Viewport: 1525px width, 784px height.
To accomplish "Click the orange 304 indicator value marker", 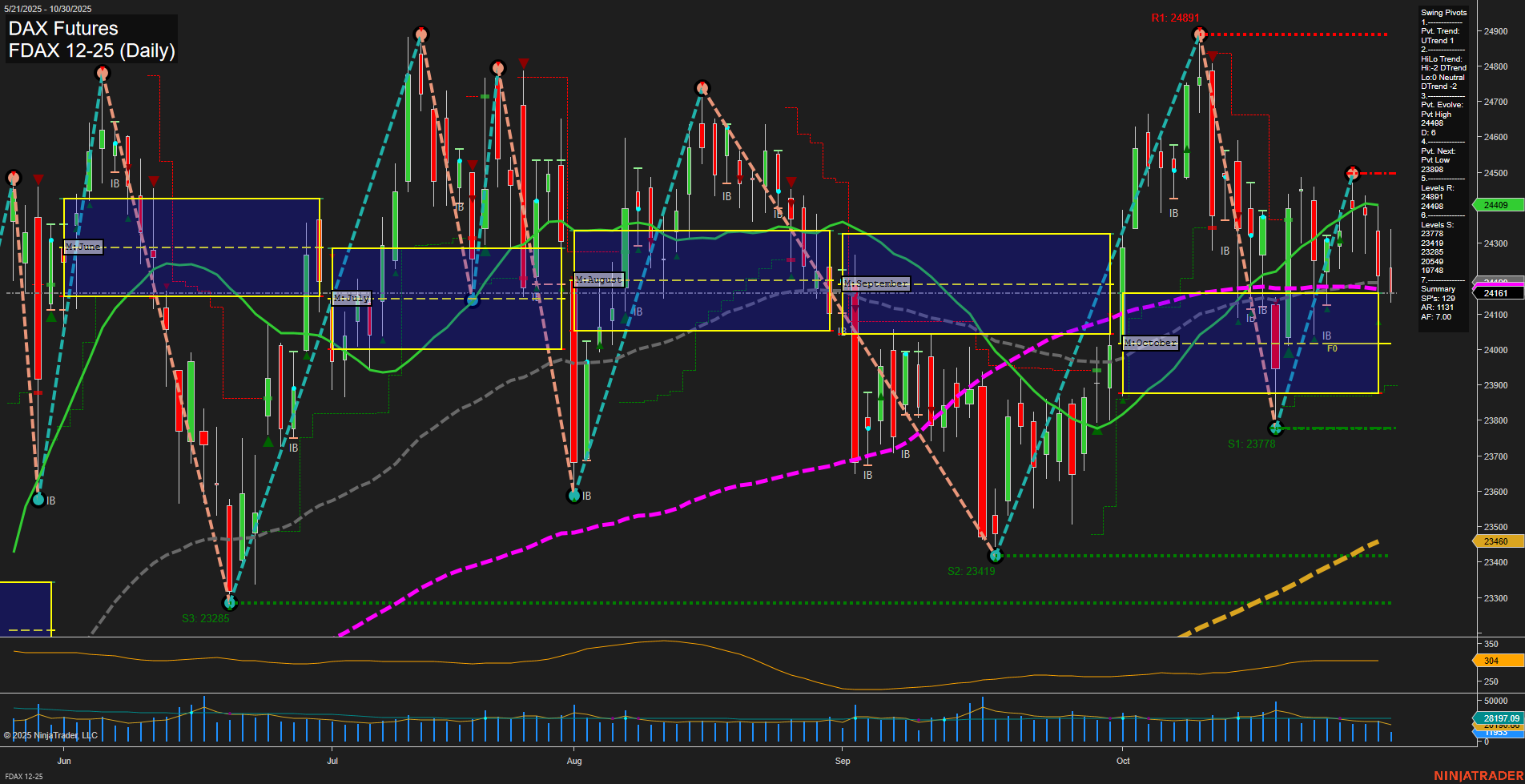I will point(1495,661).
